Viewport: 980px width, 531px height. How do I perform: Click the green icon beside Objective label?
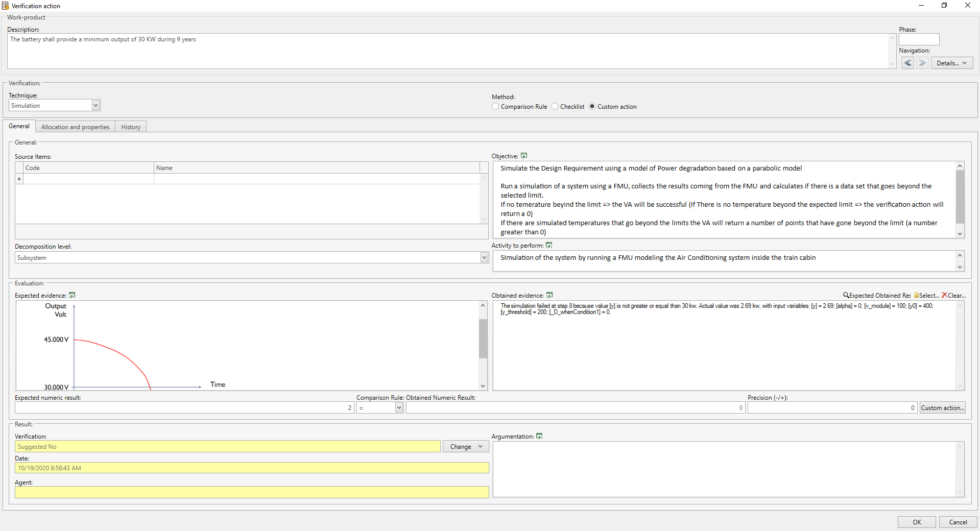[524, 156]
